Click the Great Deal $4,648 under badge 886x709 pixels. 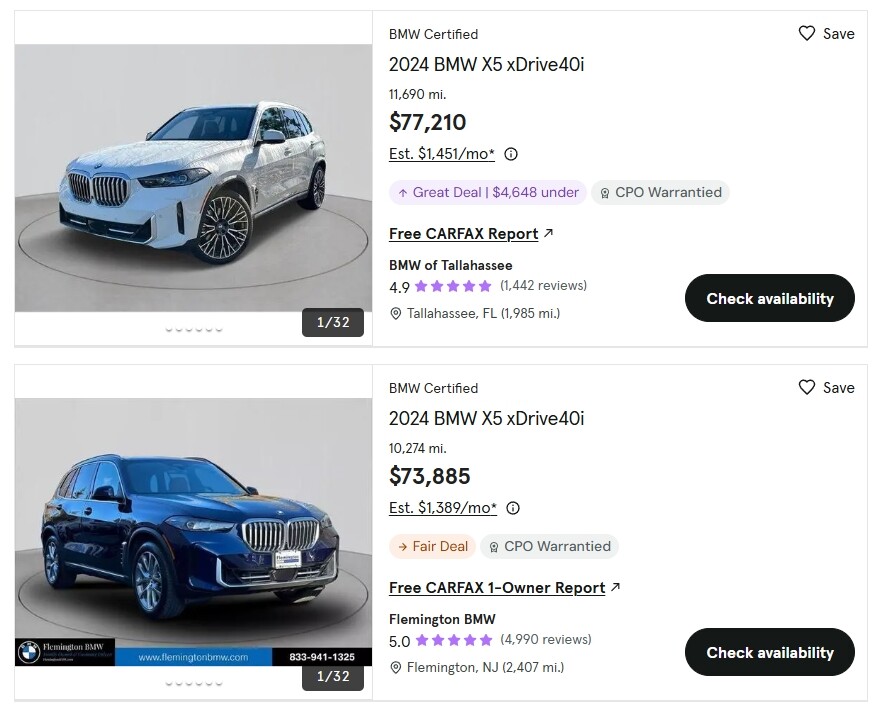pos(488,192)
